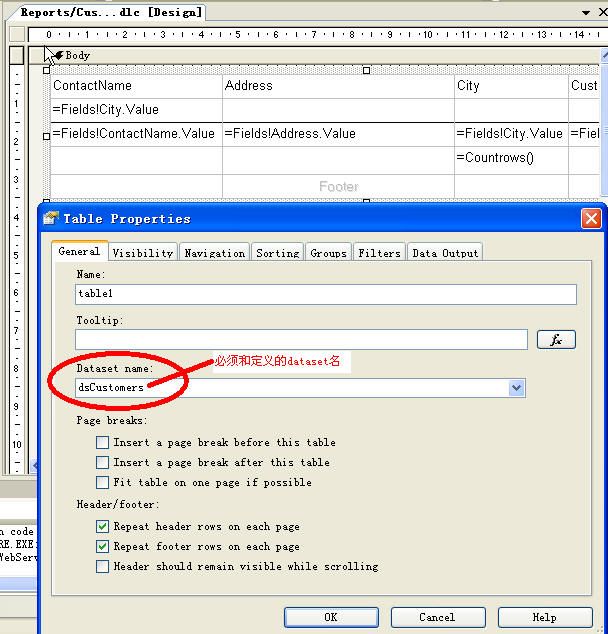608x634 pixels.
Task: Expand the Dataset name dropdown
Action: (516, 388)
